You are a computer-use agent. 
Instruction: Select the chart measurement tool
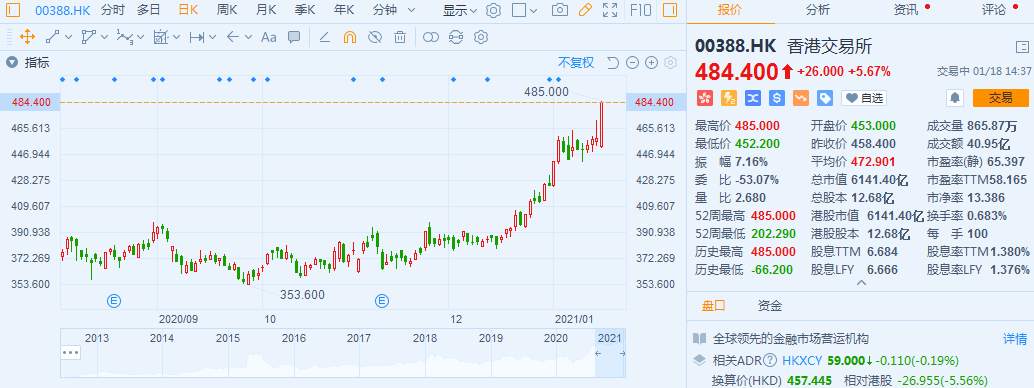(161, 37)
